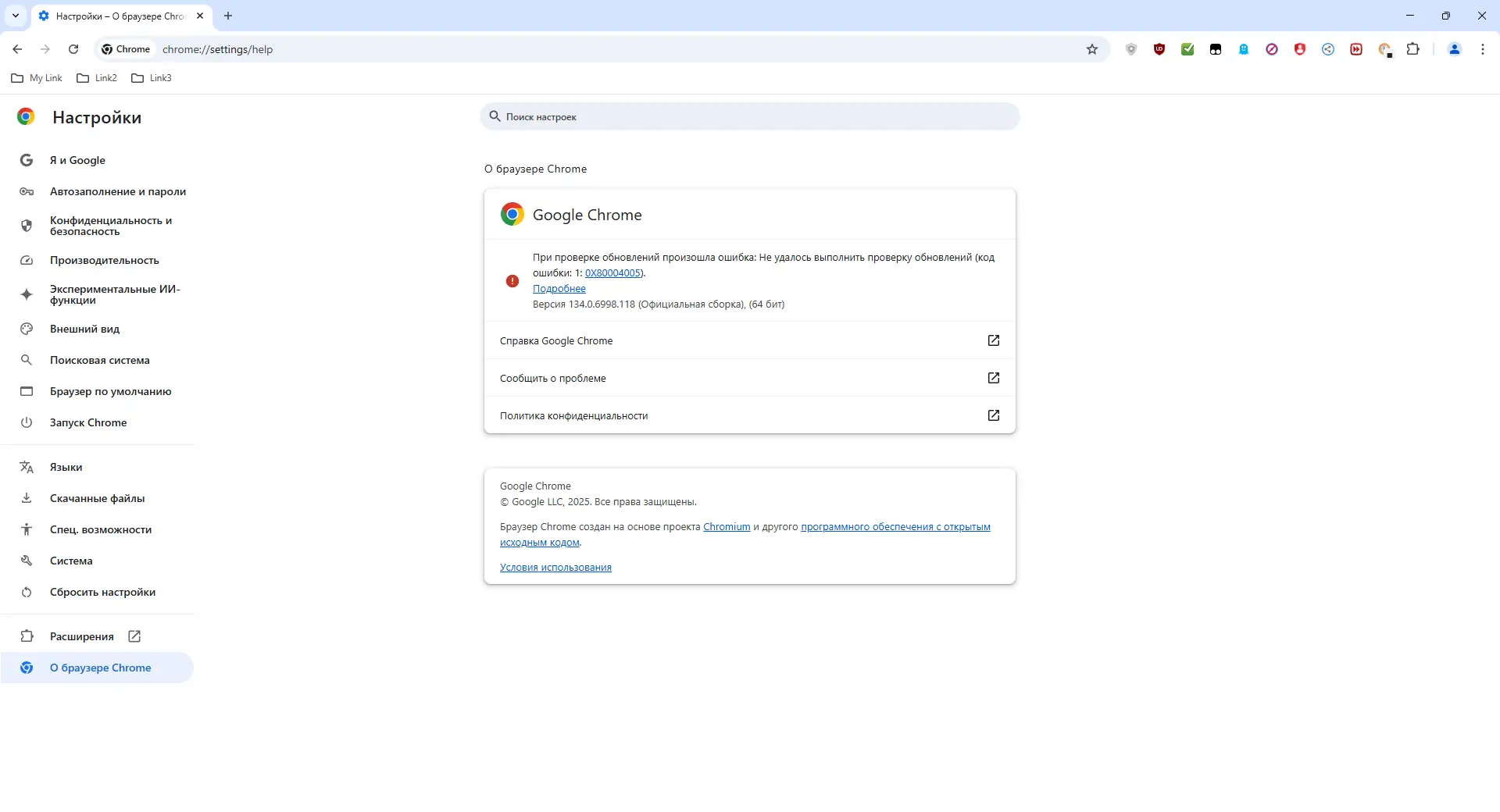Select the Настройки – О браузере Chrome tab
1500x812 pixels.
121,16
